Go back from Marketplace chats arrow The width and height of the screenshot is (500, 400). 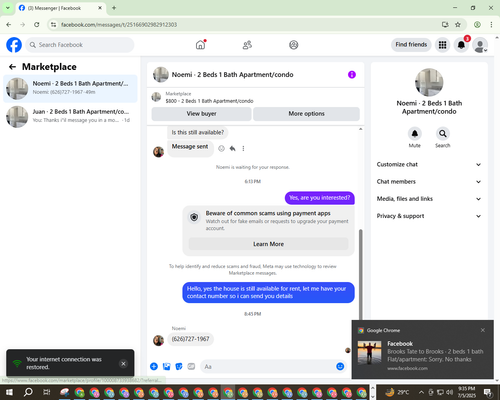[12, 67]
